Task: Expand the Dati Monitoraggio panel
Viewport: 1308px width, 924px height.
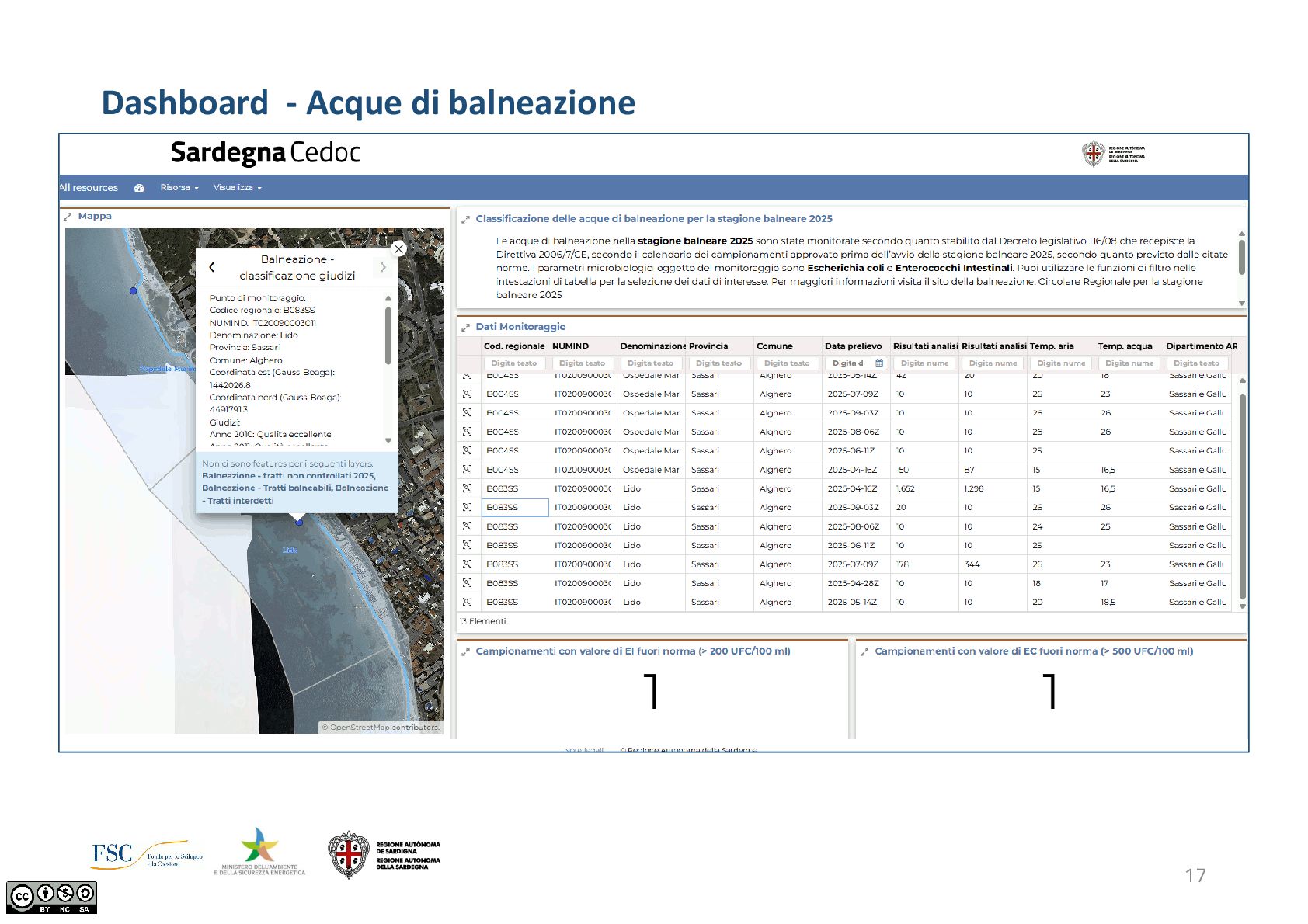Action: coord(465,328)
